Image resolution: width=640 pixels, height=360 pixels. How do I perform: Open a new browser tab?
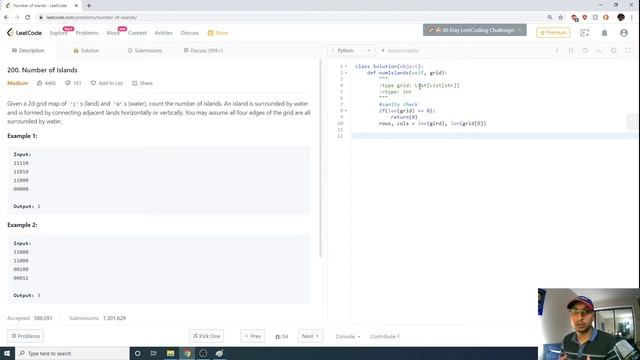(x=89, y=6)
